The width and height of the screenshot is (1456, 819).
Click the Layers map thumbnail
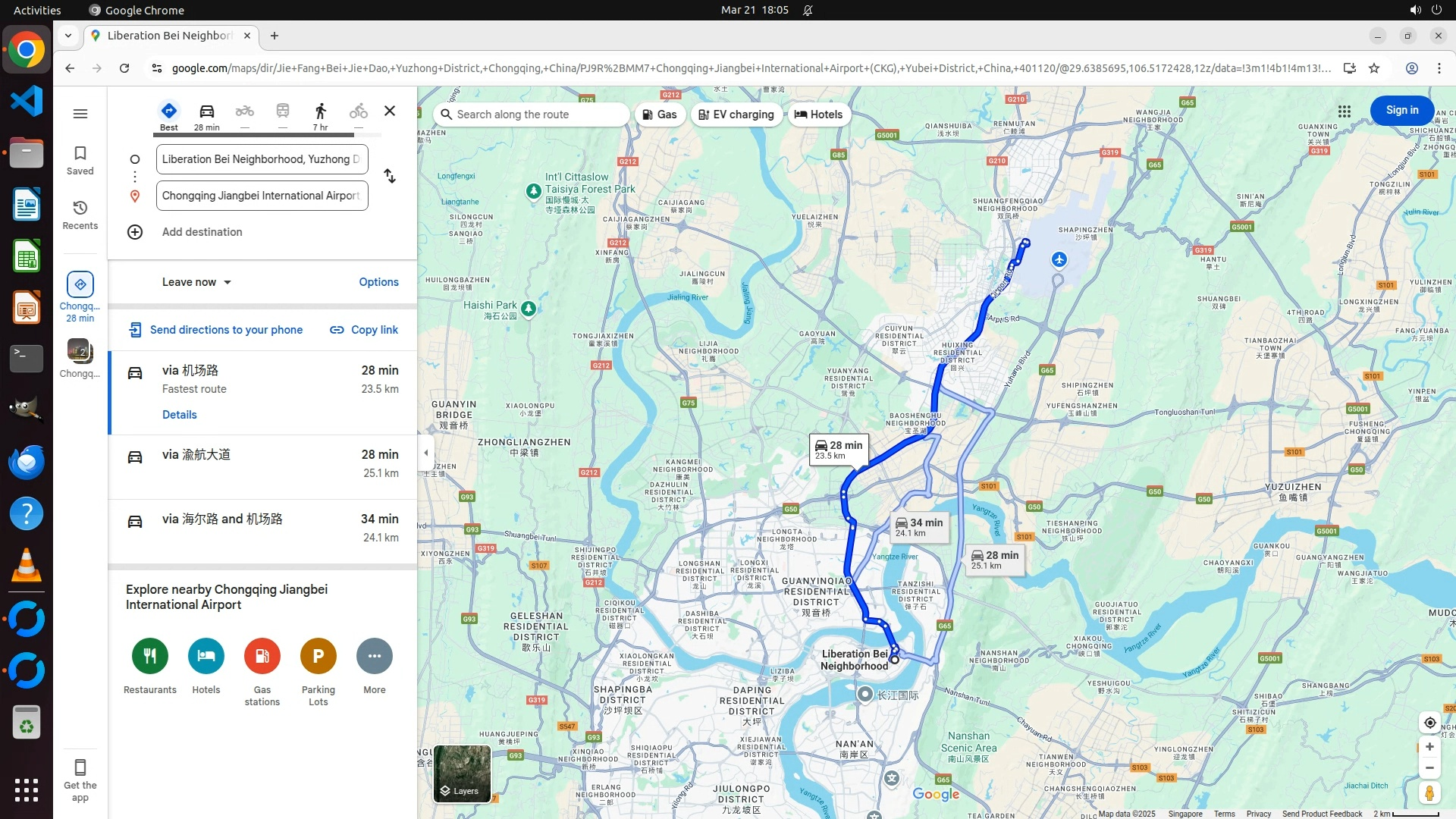coord(462,773)
